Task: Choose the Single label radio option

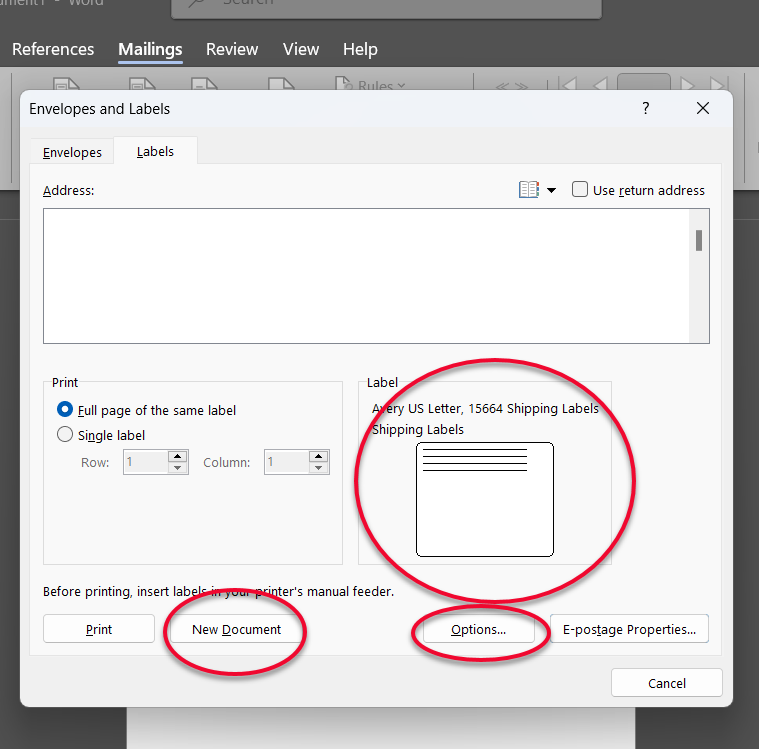Action: pyautogui.click(x=66, y=435)
